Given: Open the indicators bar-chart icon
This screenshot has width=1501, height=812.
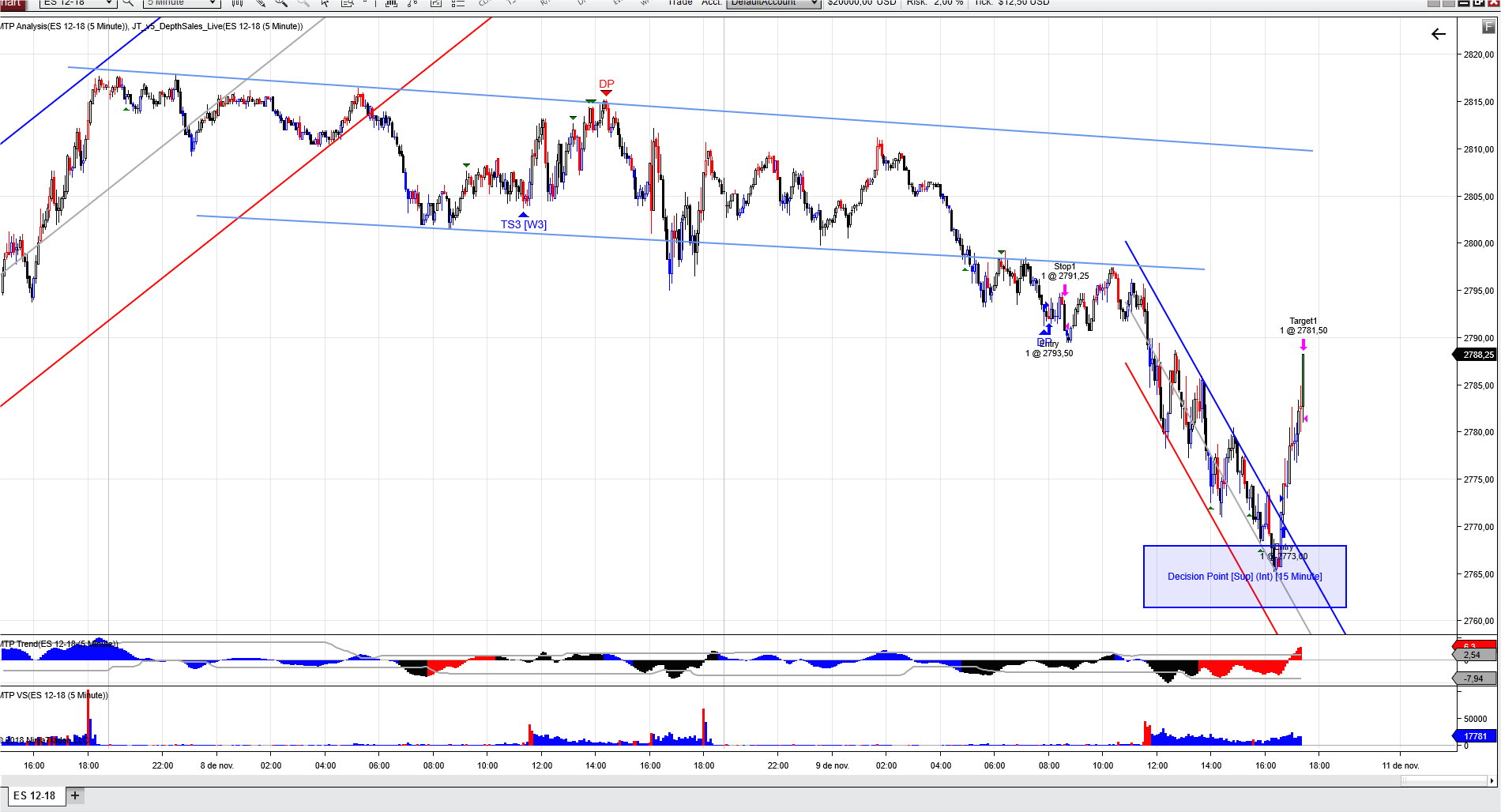Looking at the screenshot, I should click(391, 3).
